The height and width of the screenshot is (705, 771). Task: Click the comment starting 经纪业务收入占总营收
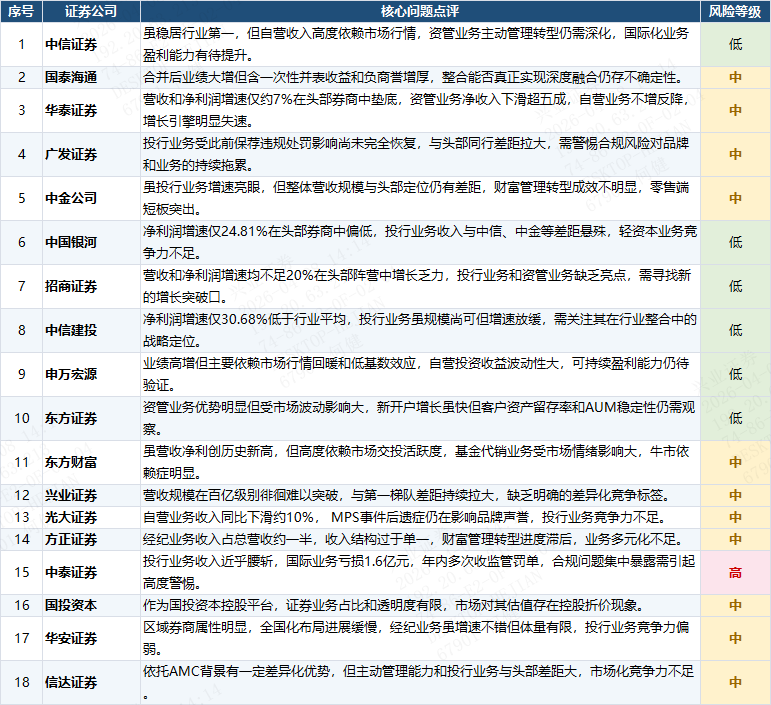(x=420, y=539)
